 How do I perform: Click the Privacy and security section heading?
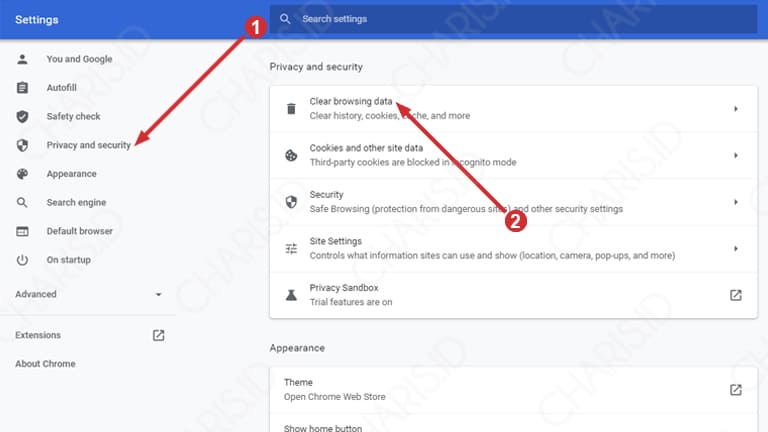(316, 67)
